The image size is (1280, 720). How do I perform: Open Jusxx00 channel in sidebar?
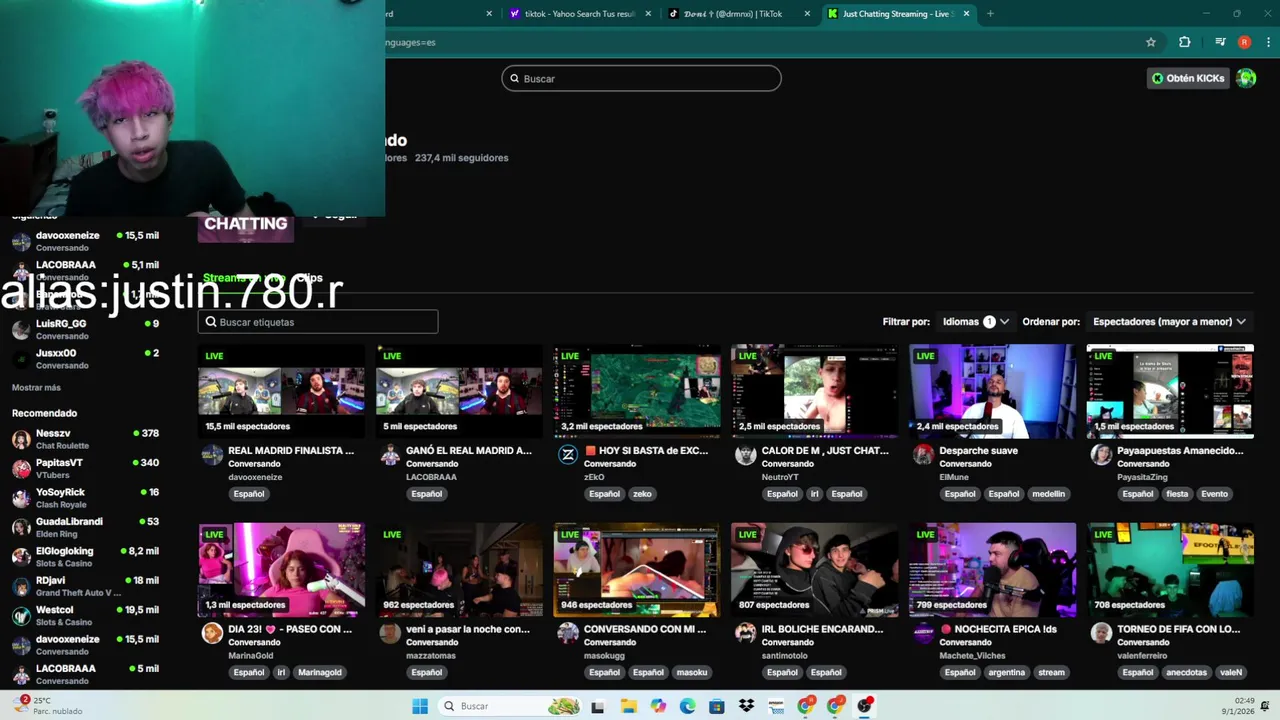pyautogui.click(x=85, y=358)
